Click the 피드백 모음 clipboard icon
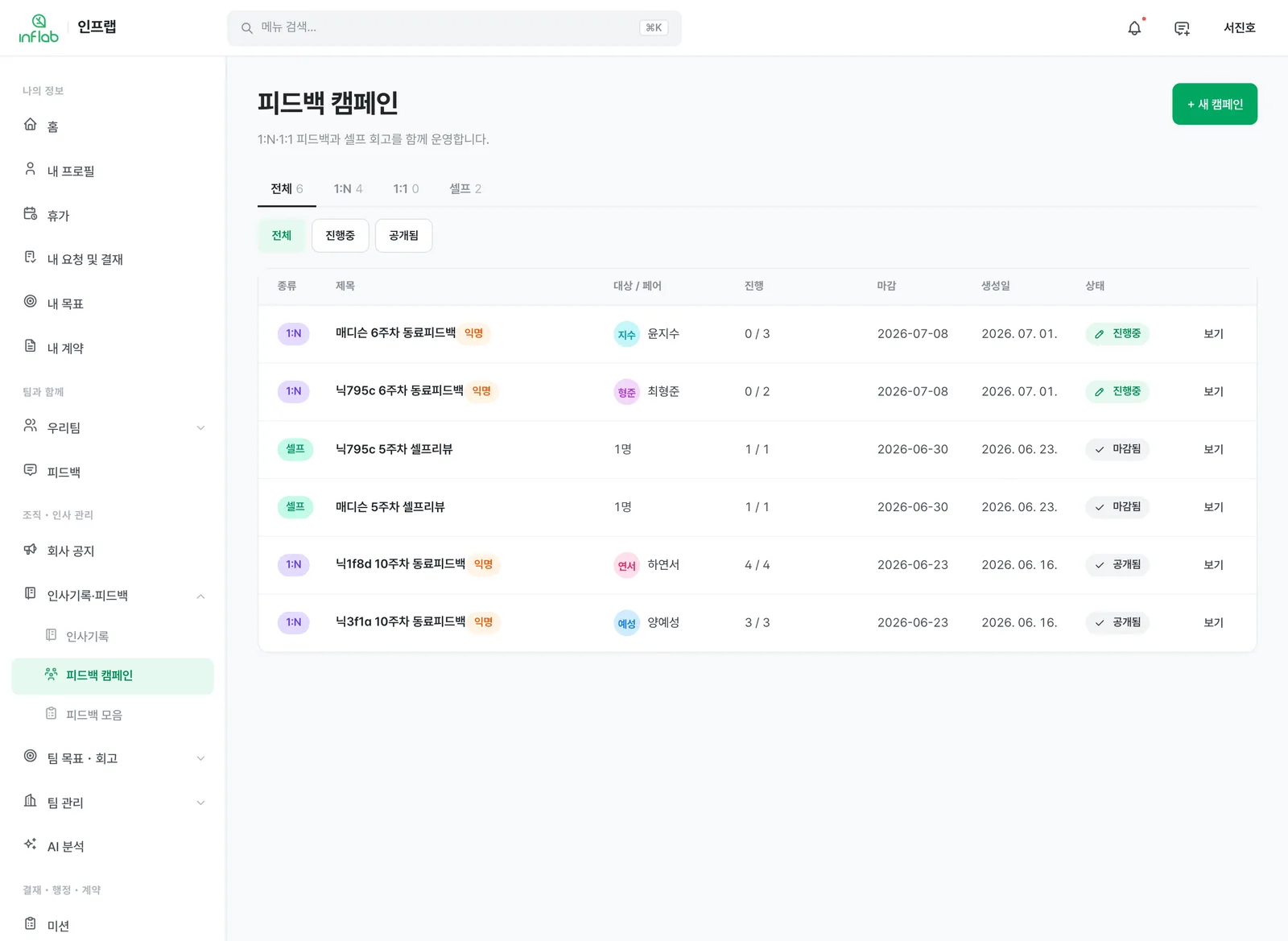This screenshot has height=941, width=1288. pyautogui.click(x=52, y=713)
